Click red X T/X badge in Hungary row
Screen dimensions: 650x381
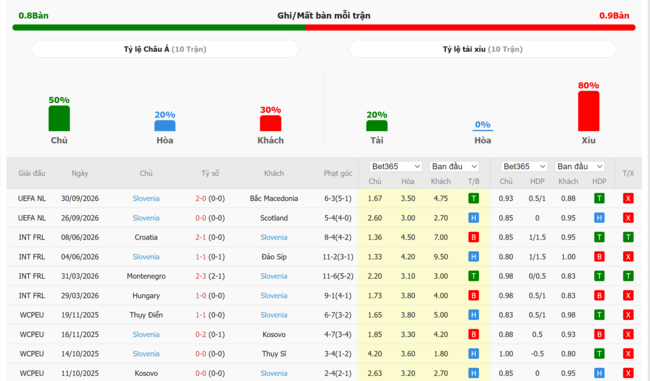pyautogui.click(x=628, y=296)
